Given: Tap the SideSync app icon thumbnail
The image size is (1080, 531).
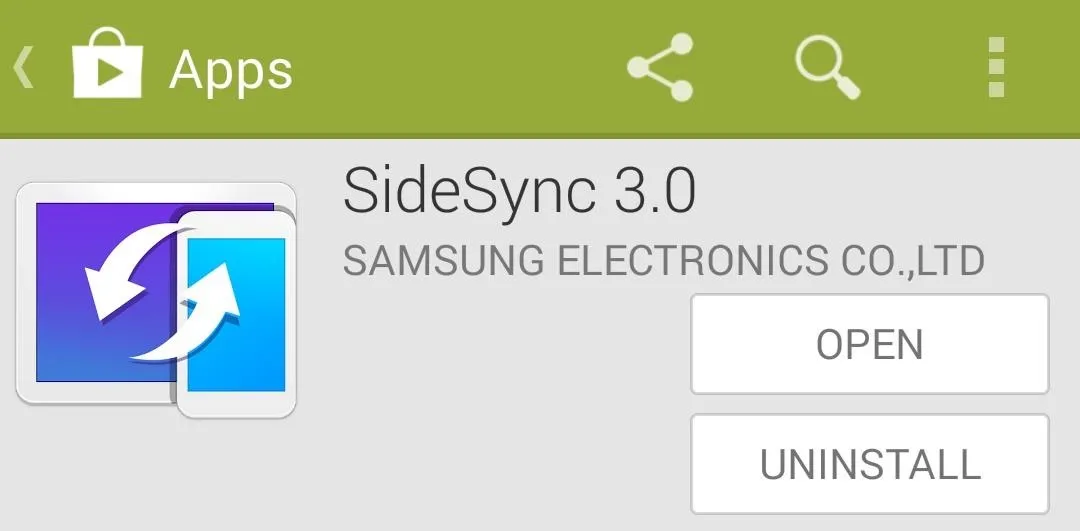Looking at the screenshot, I should pyautogui.click(x=156, y=300).
